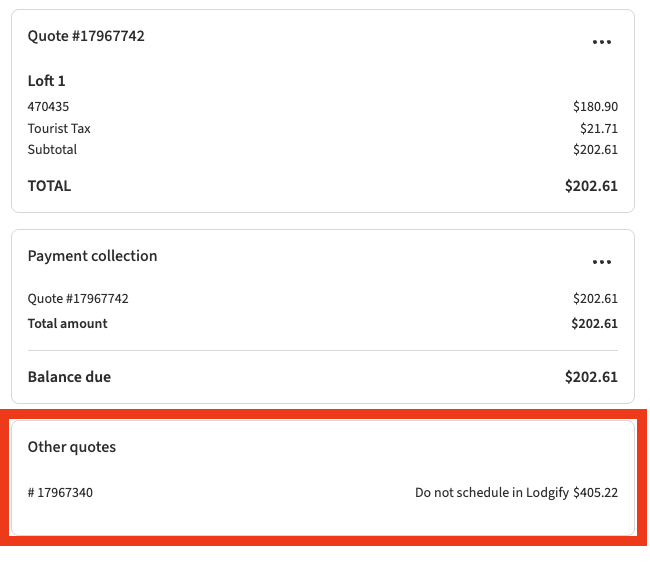Click the Payment collection heading
The height and width of the screenshot is (562, 650).
92,256
